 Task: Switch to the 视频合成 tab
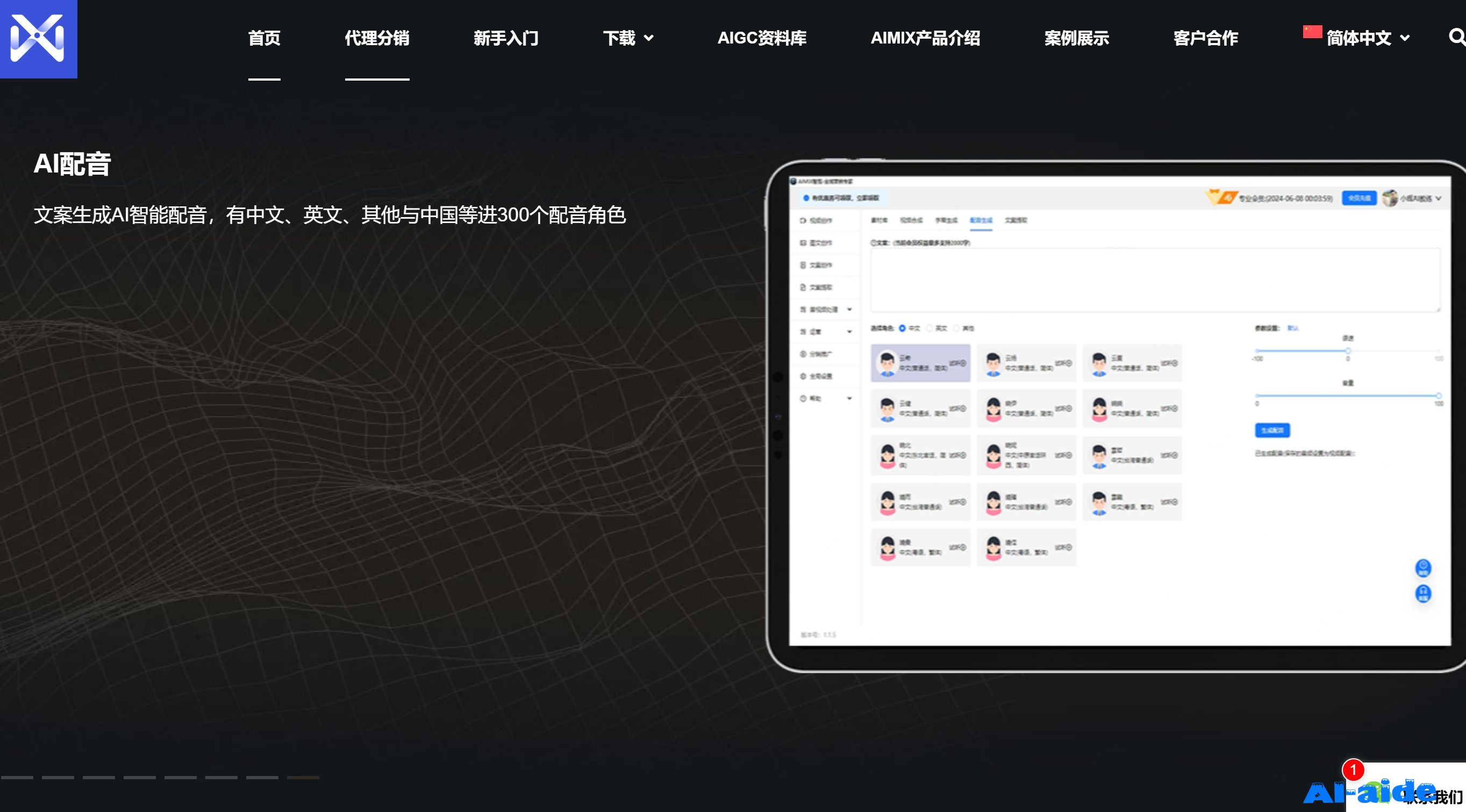tap(911, 220)
